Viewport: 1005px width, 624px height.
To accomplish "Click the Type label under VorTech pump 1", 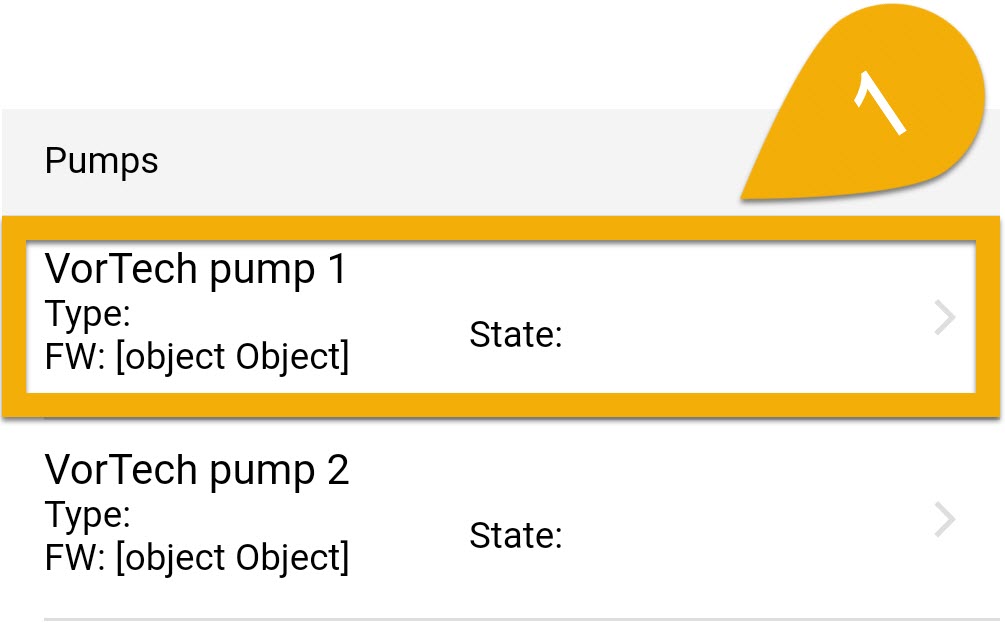I will (87, 315).
